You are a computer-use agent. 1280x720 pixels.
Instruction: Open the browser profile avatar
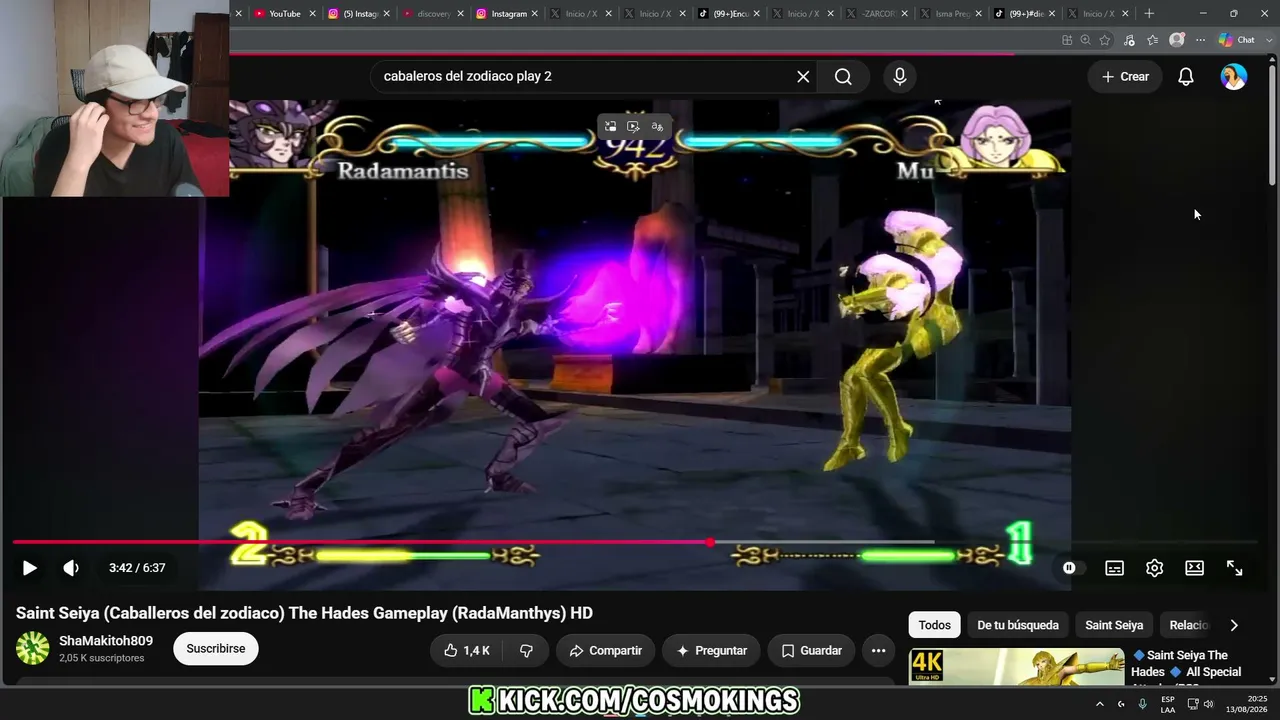click(1177, 40)
